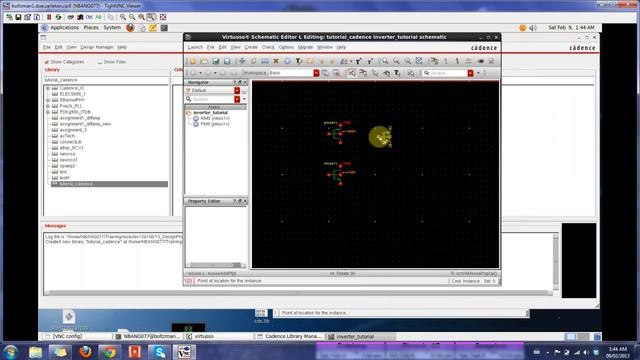Image resolution: width=640 pixels, height=360 pixels.
Task: Close the Property Editor panel
Action: (245, 201)
